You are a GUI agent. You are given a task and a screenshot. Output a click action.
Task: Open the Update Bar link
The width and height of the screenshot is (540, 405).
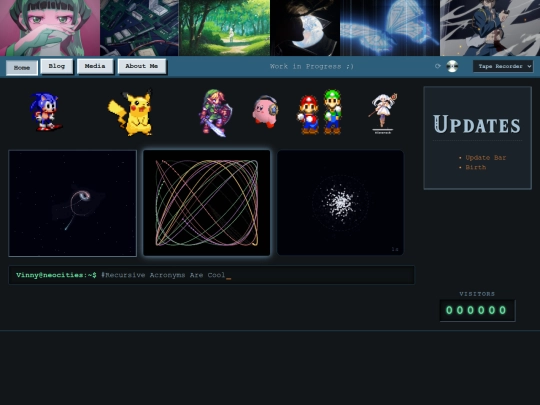(486, 158)
